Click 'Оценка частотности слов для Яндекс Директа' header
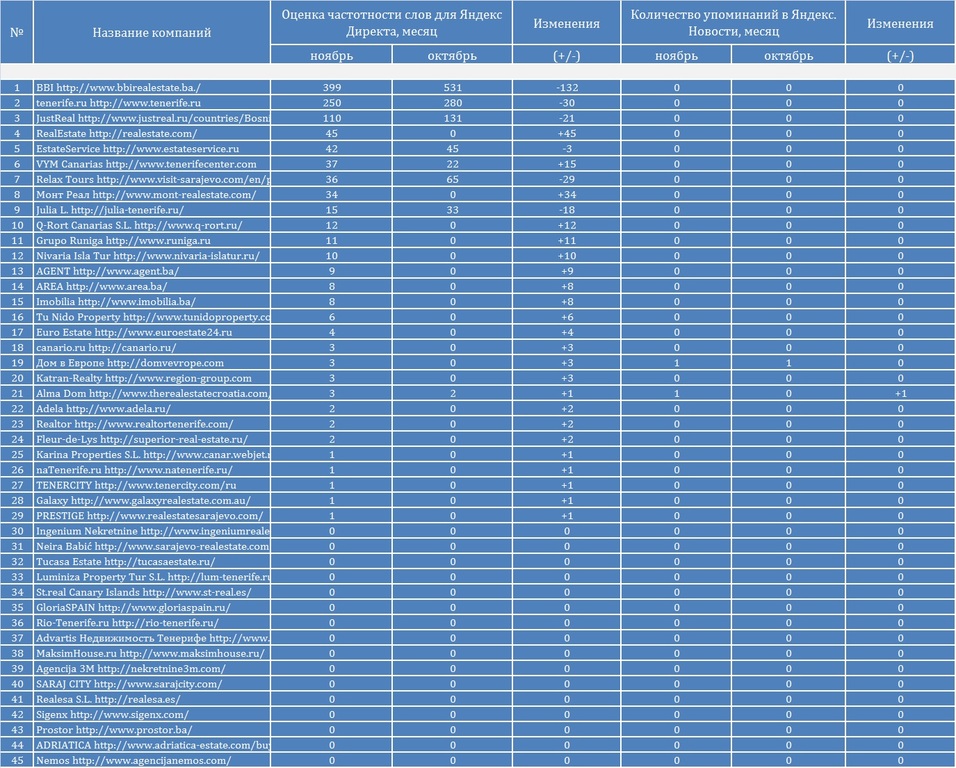The width and height of the screenshot is (956, 768). (391, 23)
